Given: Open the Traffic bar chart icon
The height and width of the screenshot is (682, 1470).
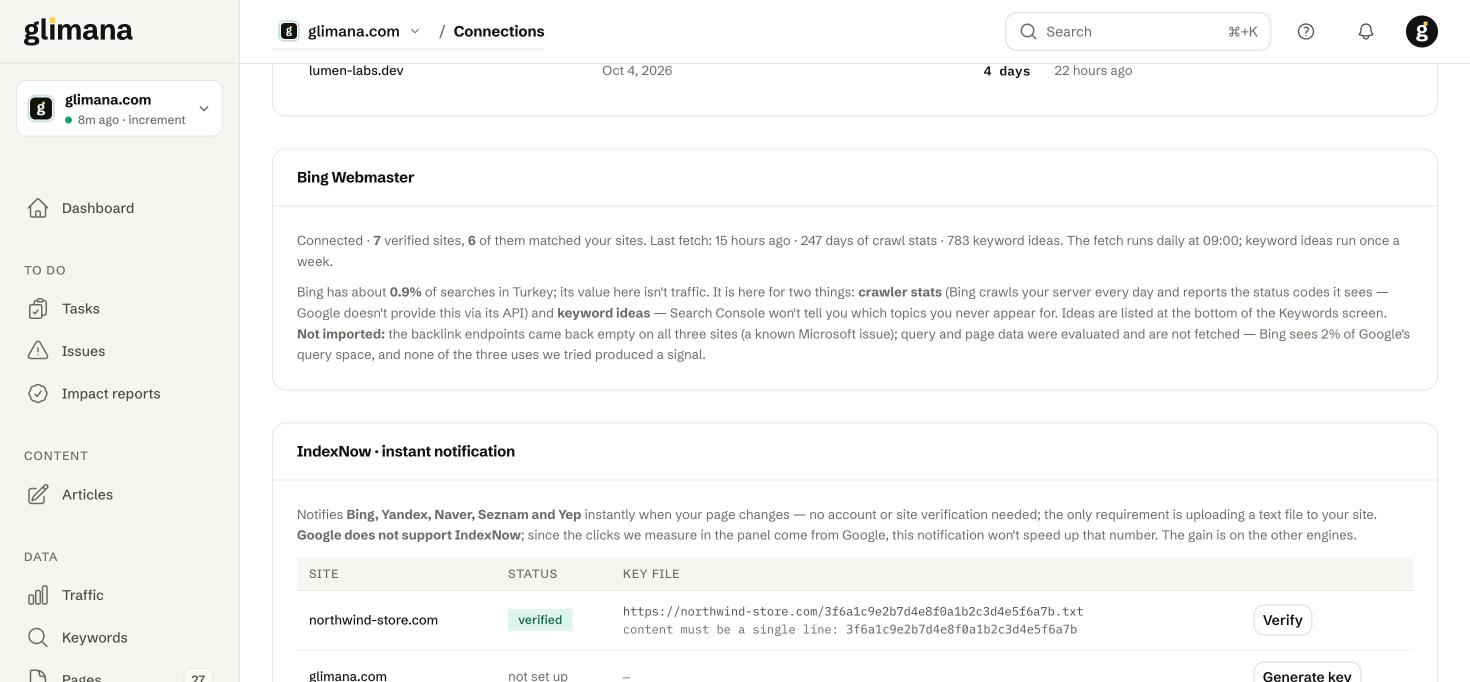Looking at the screenshot, I should click(x=38, y=595).
